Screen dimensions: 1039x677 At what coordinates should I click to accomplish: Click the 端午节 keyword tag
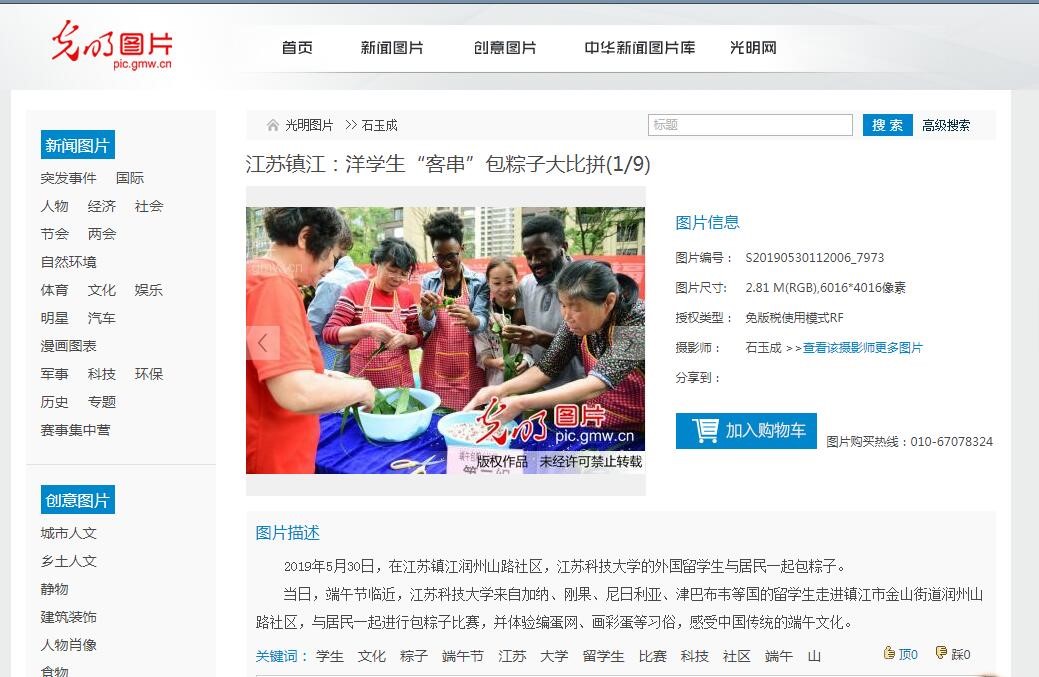(463, 656)
